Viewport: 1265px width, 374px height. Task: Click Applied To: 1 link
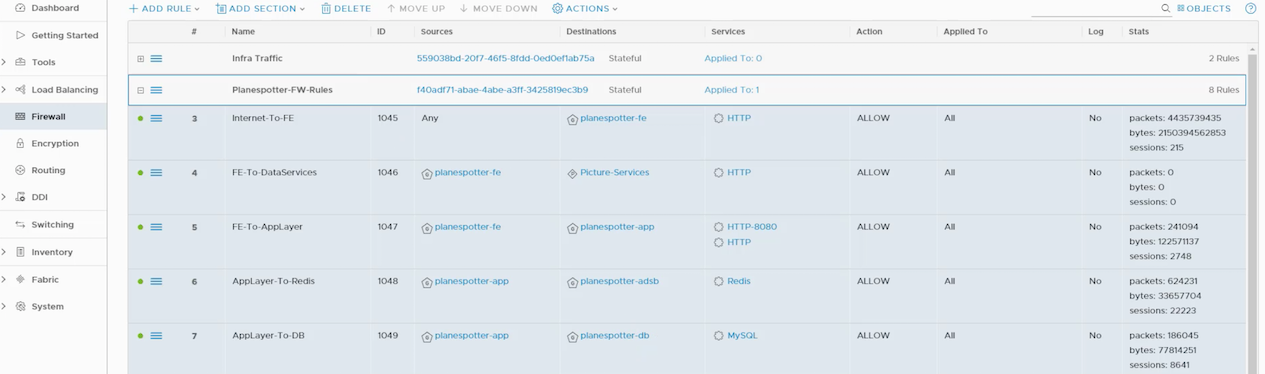(x=731, y=89)
